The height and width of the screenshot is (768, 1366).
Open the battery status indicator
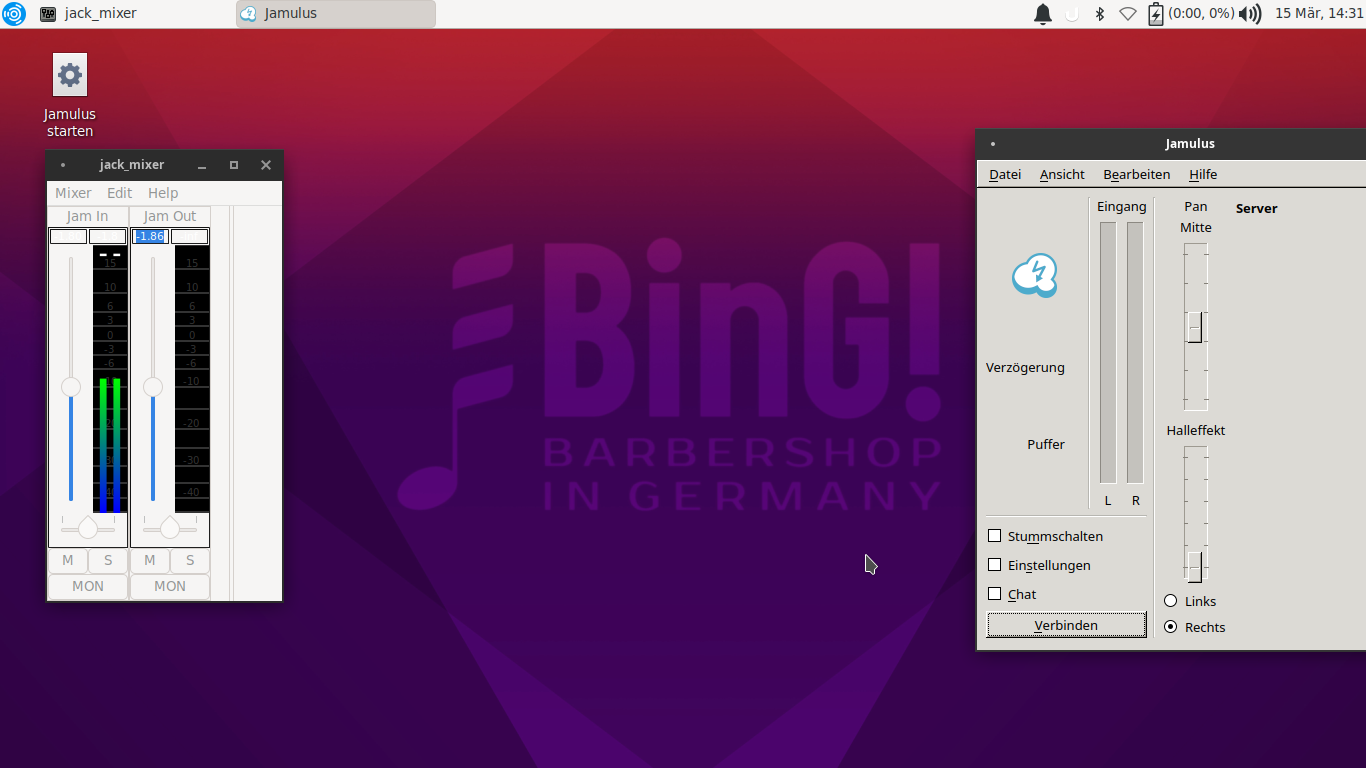click(1156, 14)
